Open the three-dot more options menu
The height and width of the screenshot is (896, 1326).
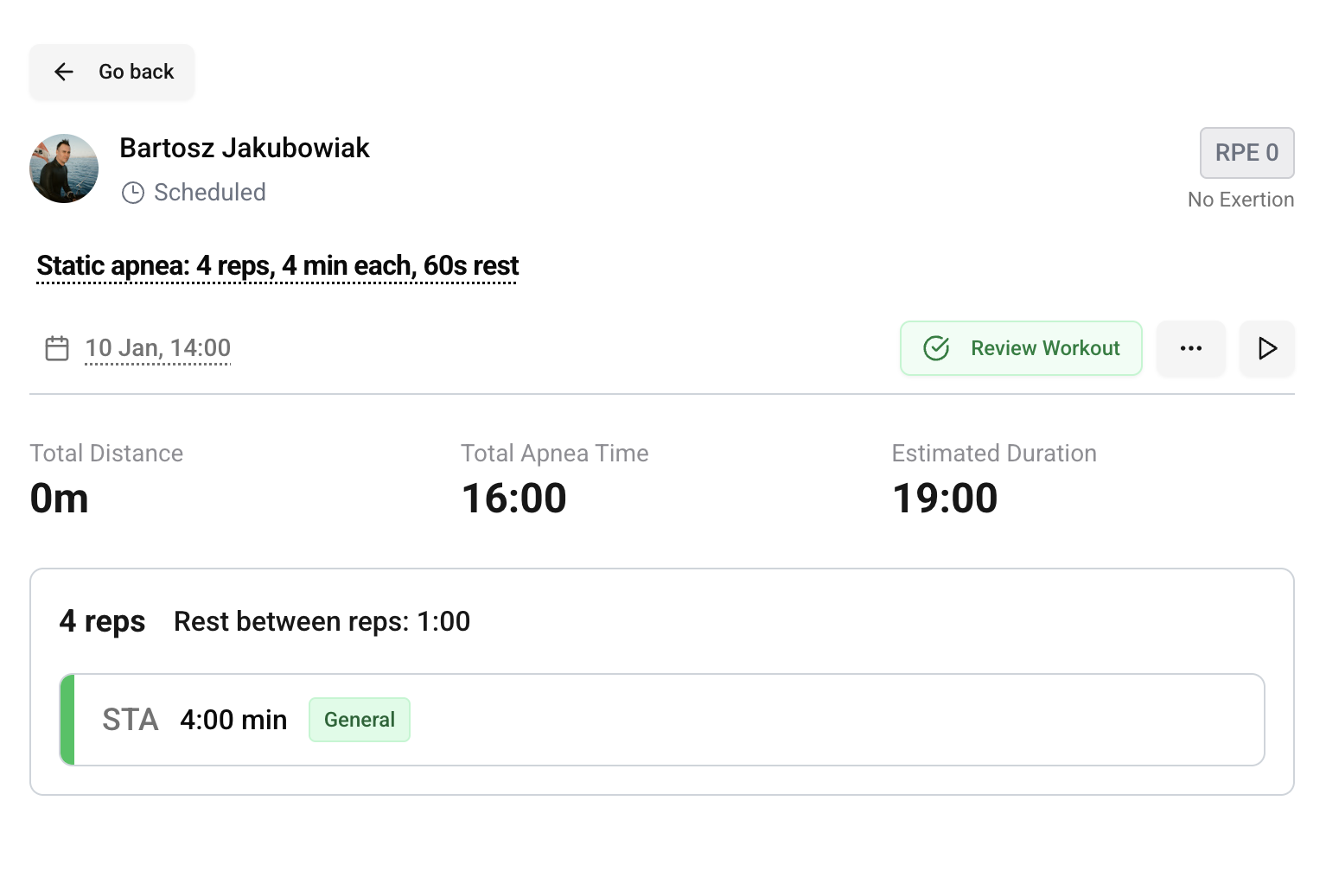(x=1190, y=348)
